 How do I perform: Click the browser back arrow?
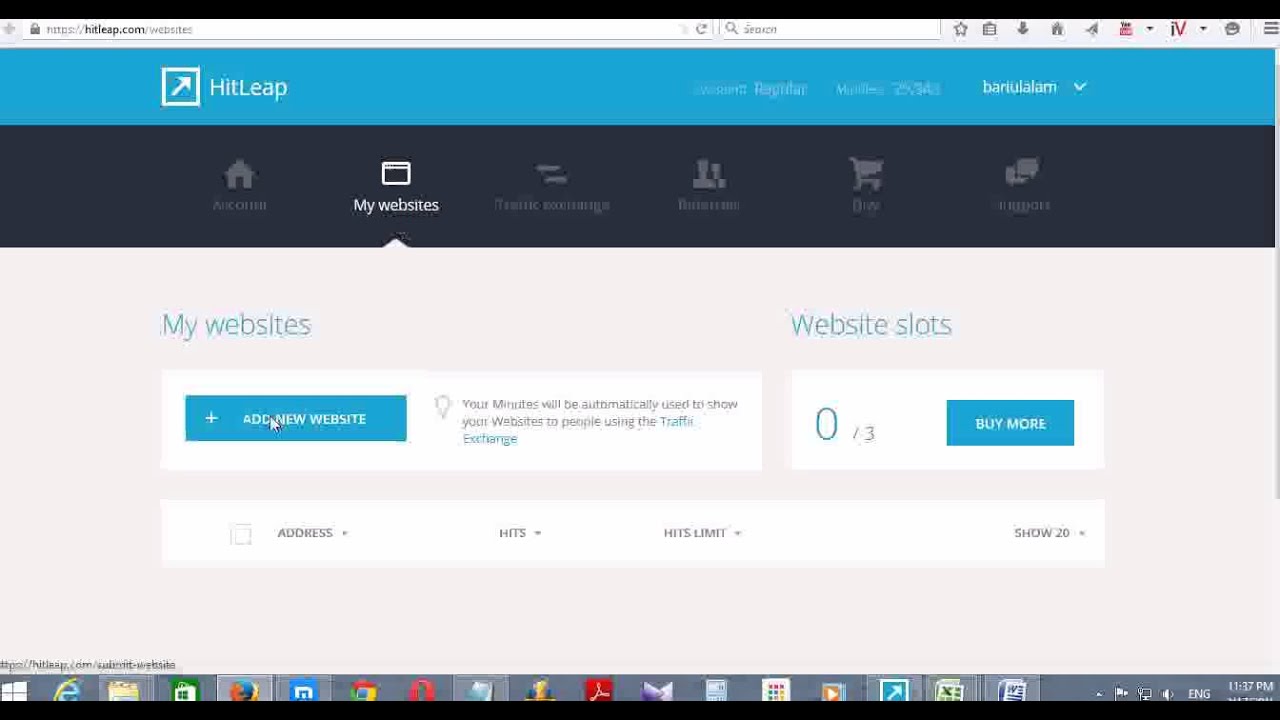click(x=9, y=29)
